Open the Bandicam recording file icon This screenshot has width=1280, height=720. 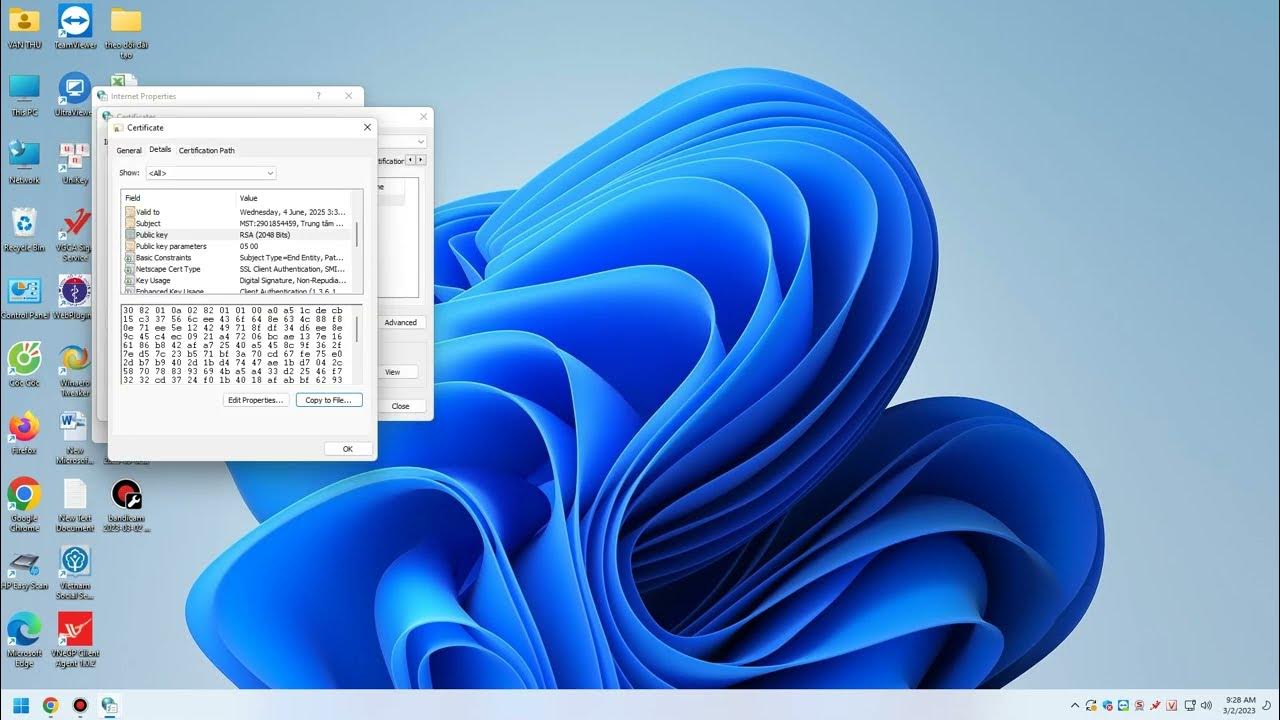pos(126,505)
